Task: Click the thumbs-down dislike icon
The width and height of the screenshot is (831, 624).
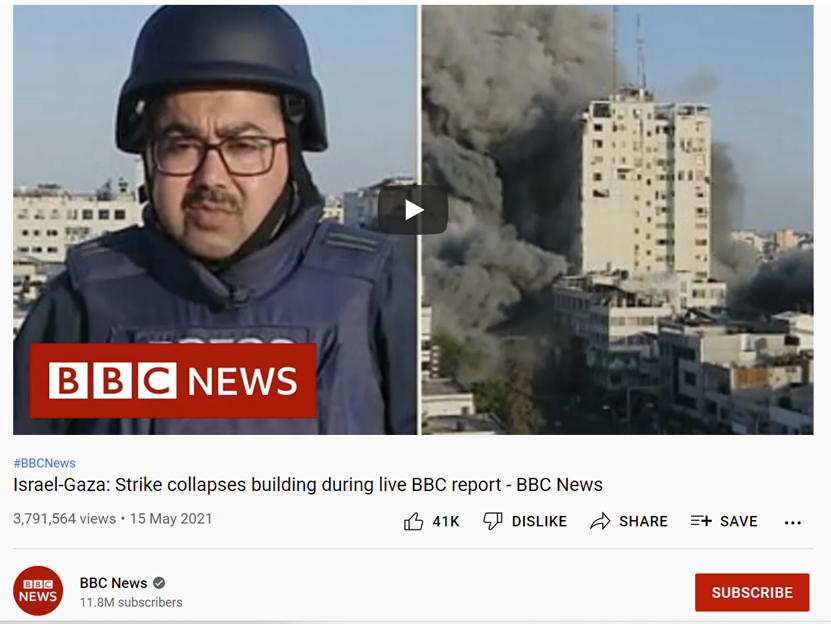Action: [493, 521]
